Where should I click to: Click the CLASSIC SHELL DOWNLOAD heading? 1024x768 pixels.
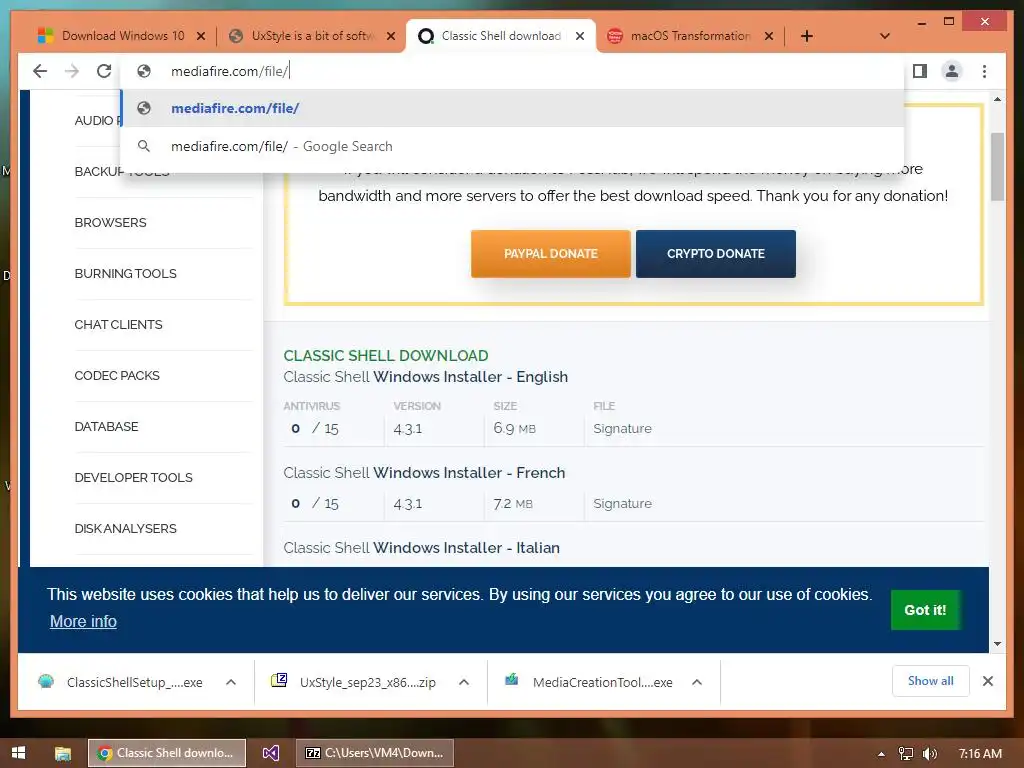385,356
